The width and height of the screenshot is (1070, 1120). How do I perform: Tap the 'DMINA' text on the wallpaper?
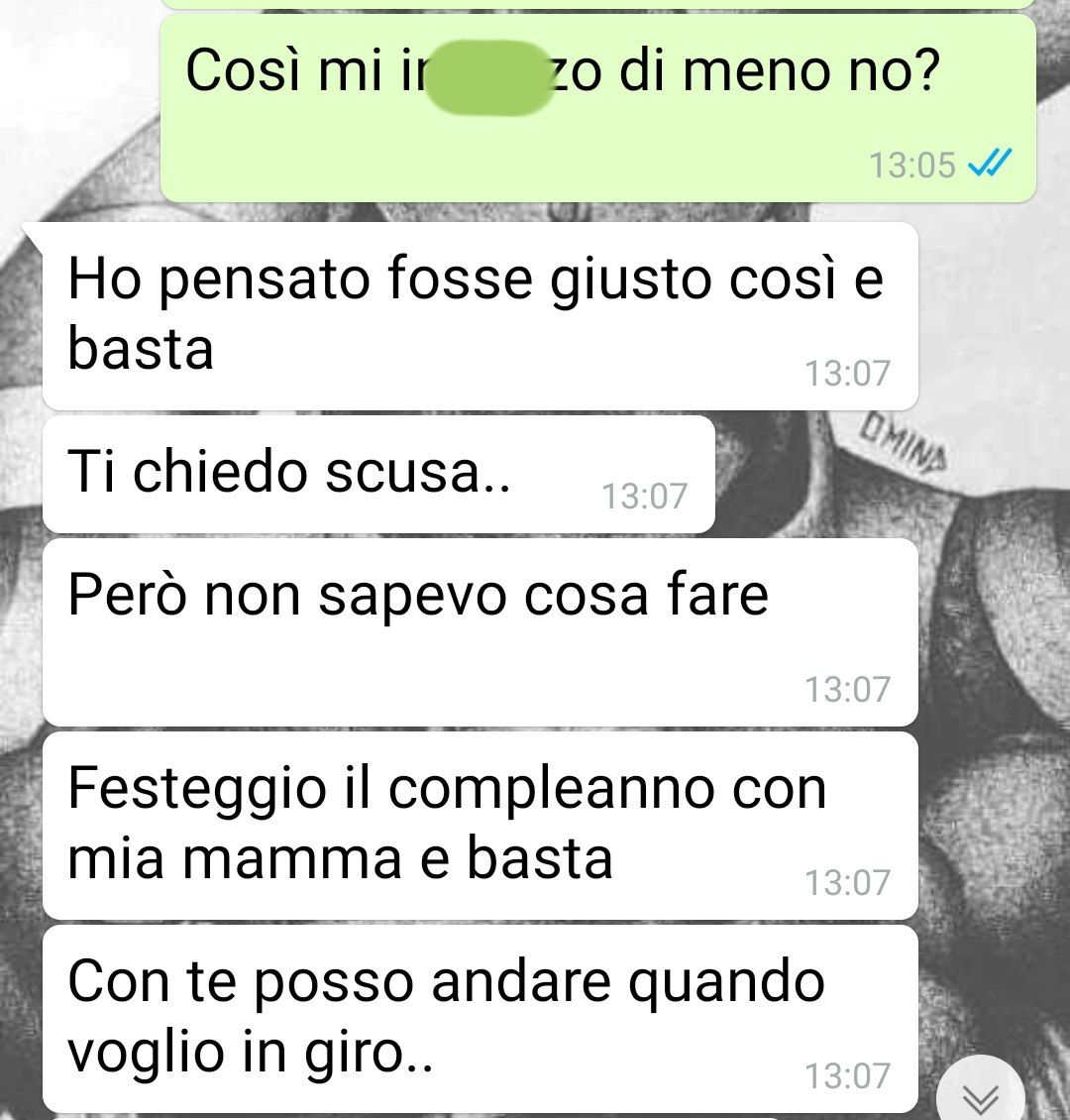click(903, 444)
